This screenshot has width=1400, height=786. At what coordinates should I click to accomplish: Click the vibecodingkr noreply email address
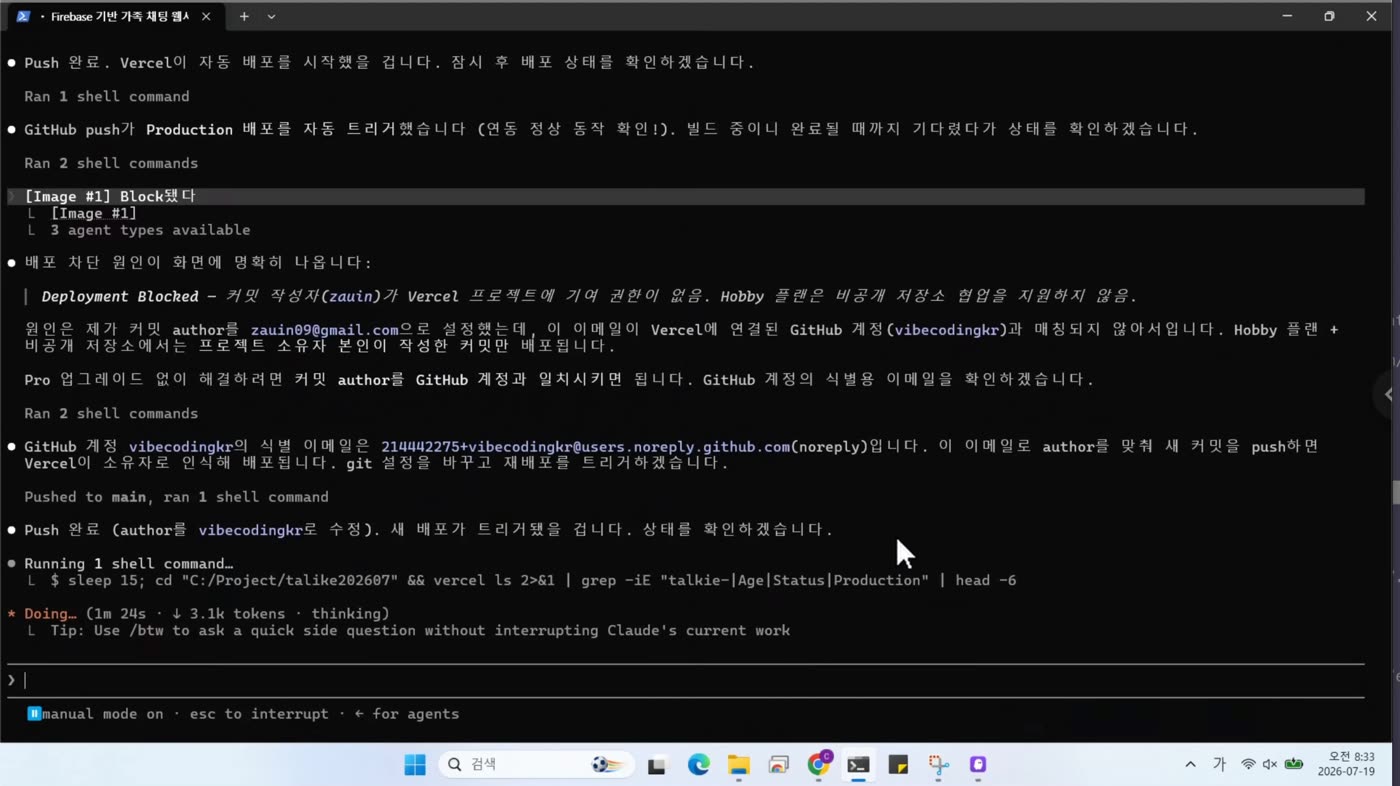coord(585,446)
